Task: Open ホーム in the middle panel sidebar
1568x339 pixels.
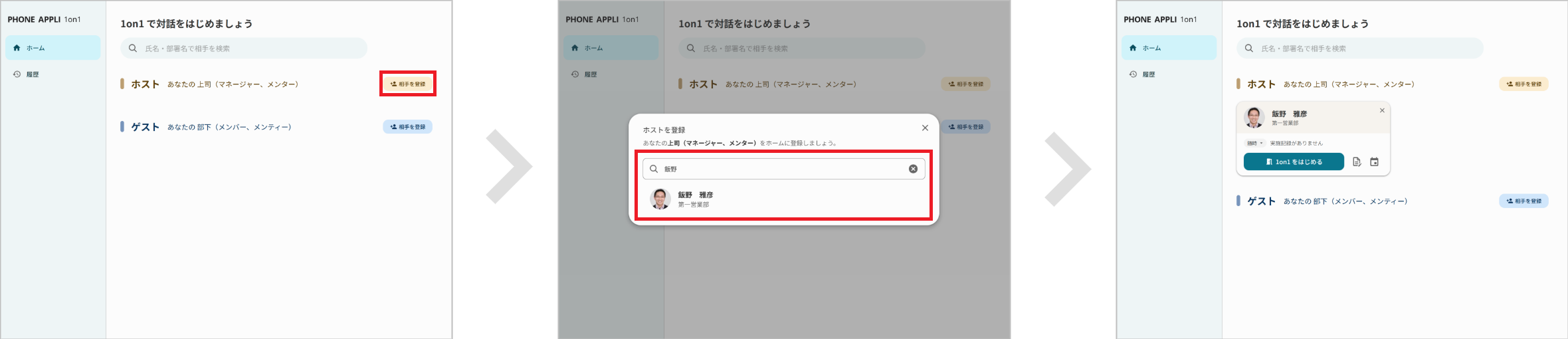Action: 611,48
